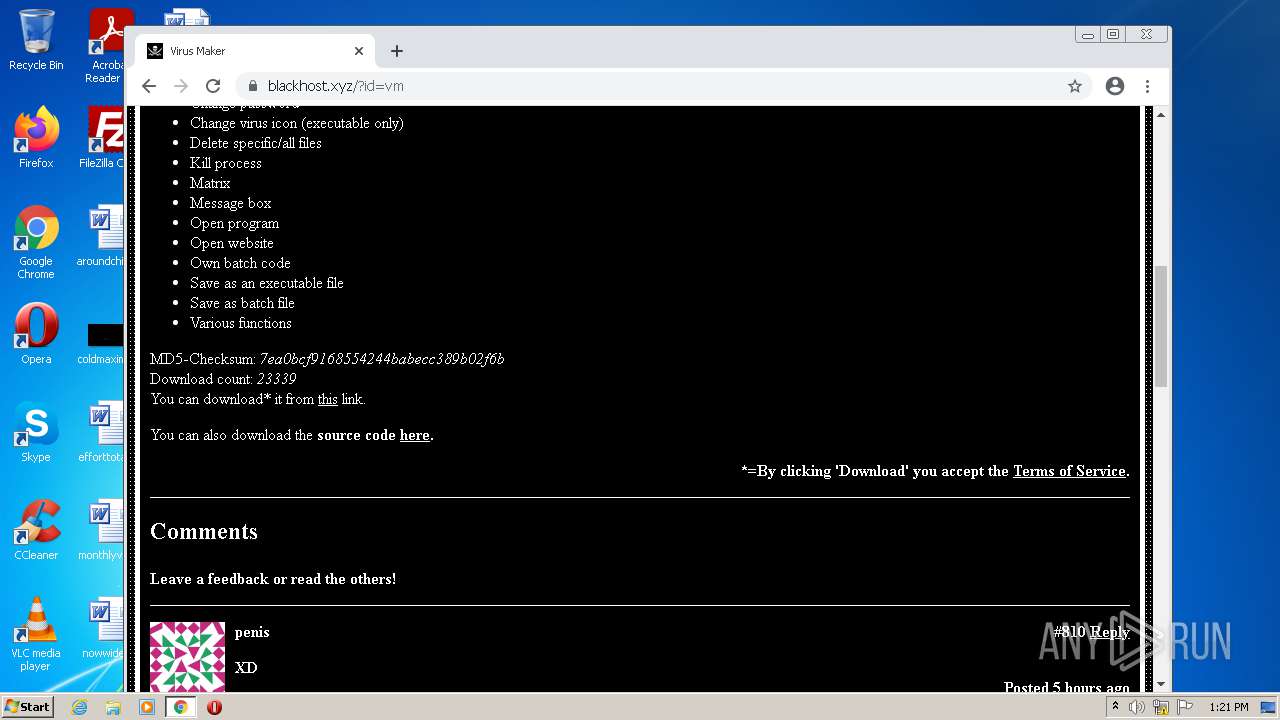Click the 'Message box' list item
Viewport: 1280px width, 720px height.
(x=231, y=203)
